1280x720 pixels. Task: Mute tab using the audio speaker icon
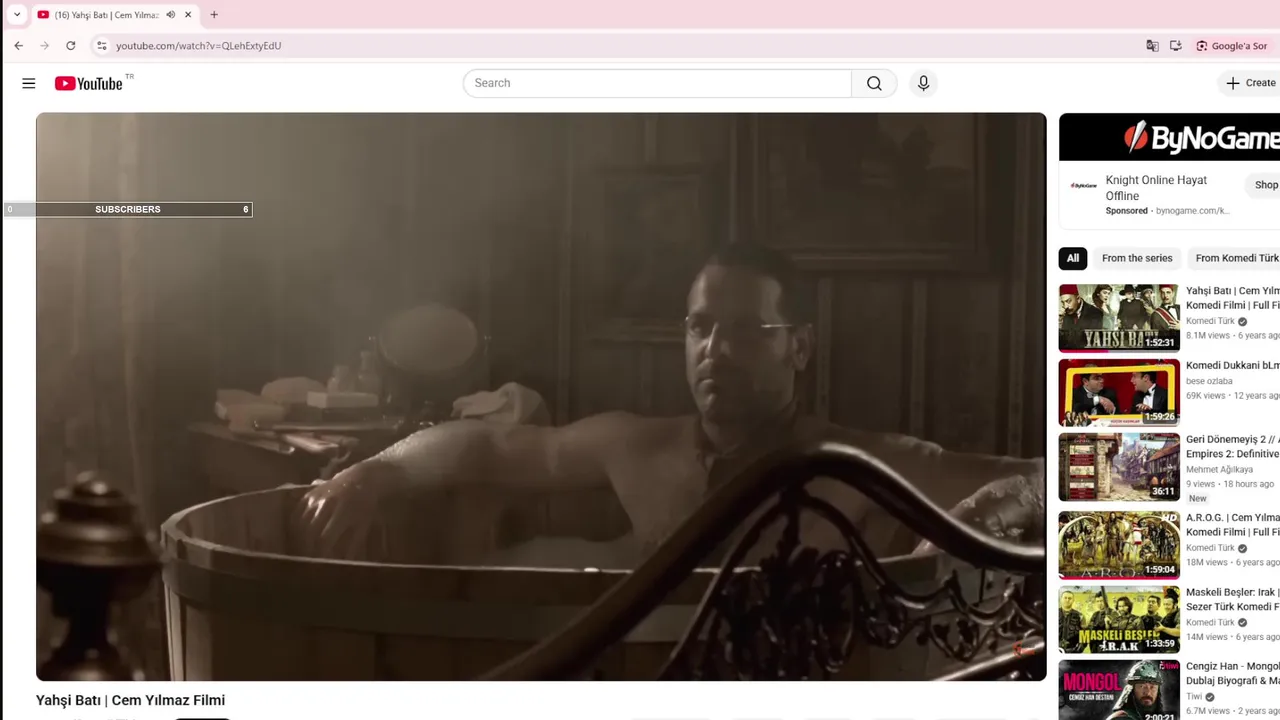coord(171,15)
